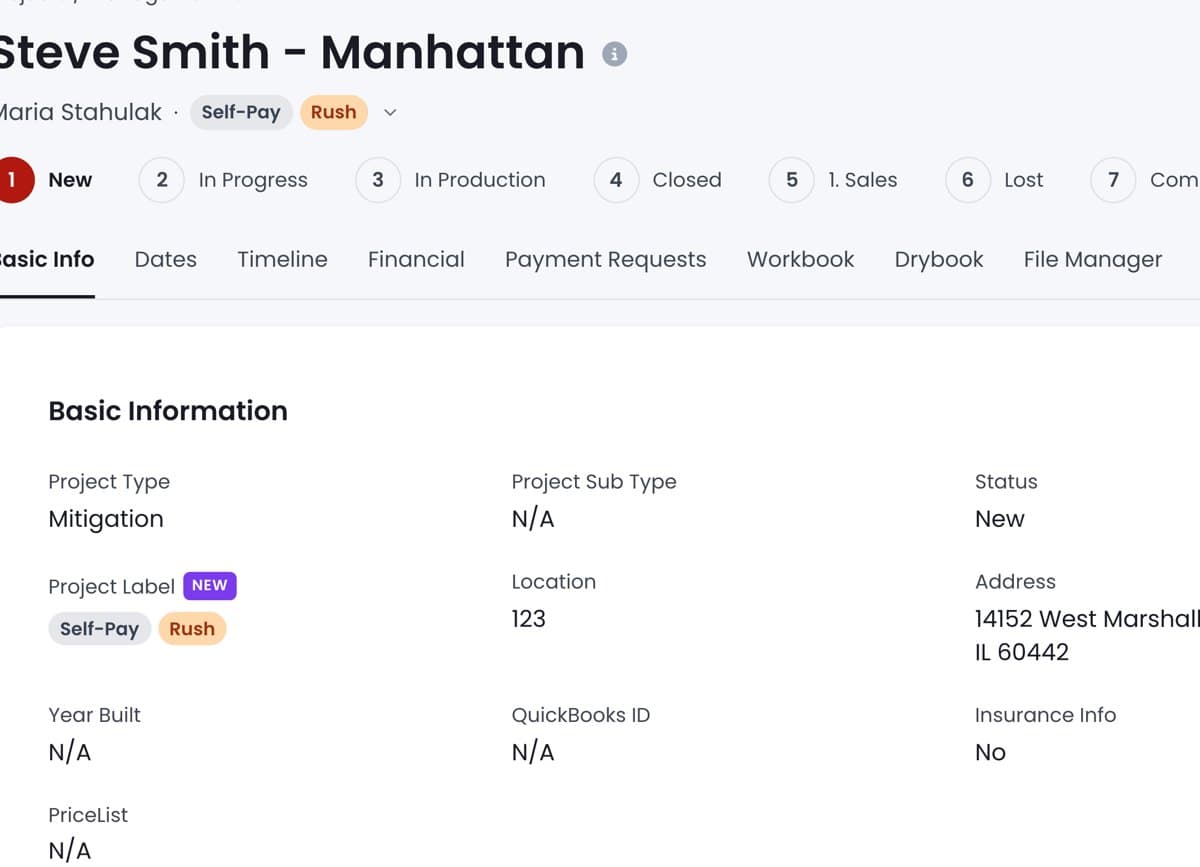Choose the In Production status step
1200x867 pixels.
[x=451, y=180]
